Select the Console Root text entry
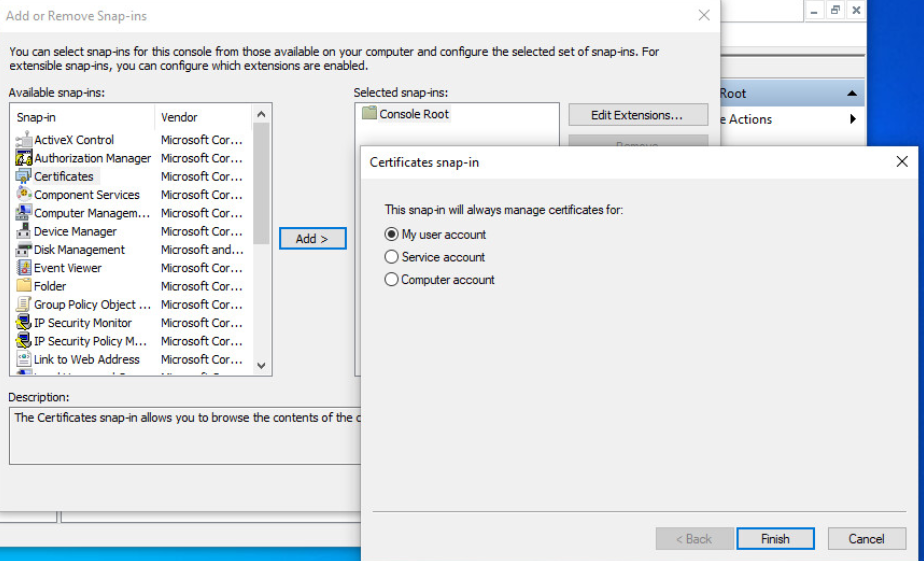Image resolution: width=924 pixels, height=561 pixels. point(414,114)
